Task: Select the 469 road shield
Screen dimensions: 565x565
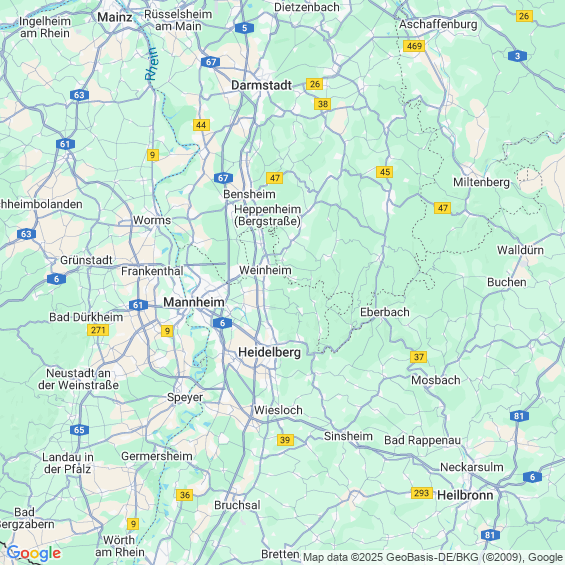Action: coord(414,46)
